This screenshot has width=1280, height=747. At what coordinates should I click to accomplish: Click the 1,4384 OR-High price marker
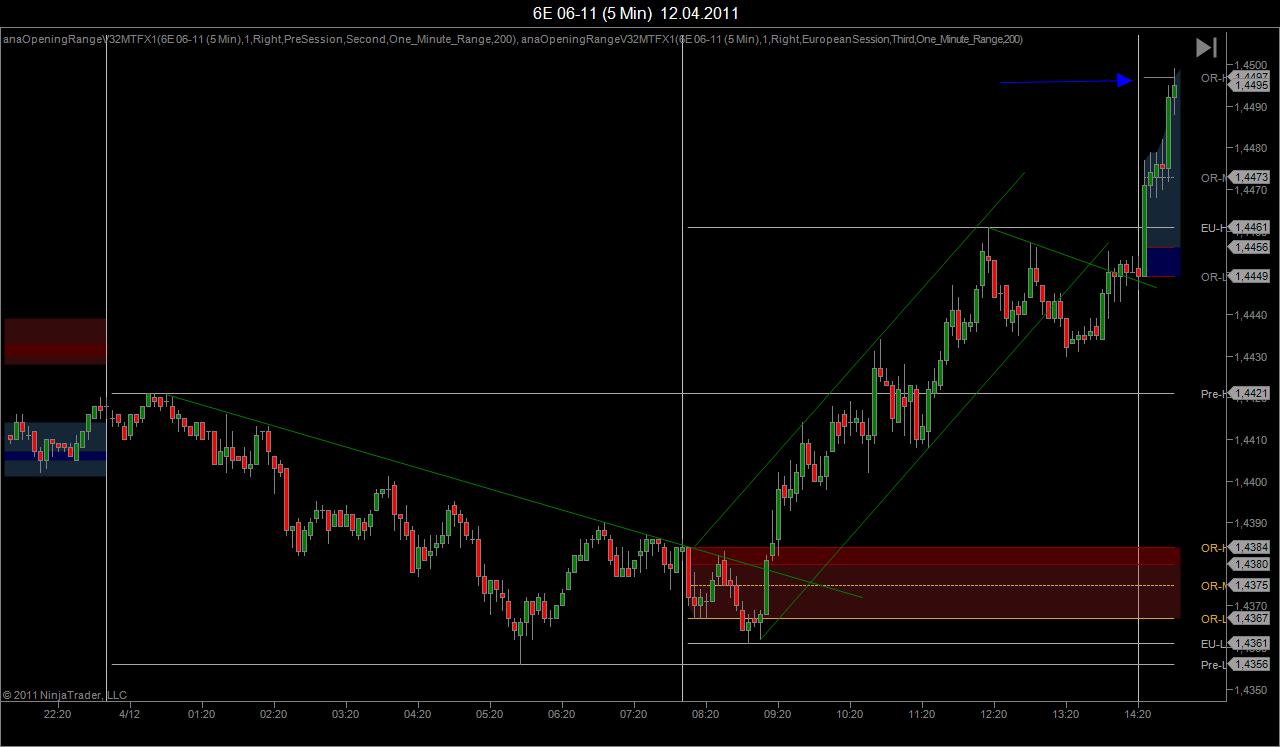tap(1250, 547)
